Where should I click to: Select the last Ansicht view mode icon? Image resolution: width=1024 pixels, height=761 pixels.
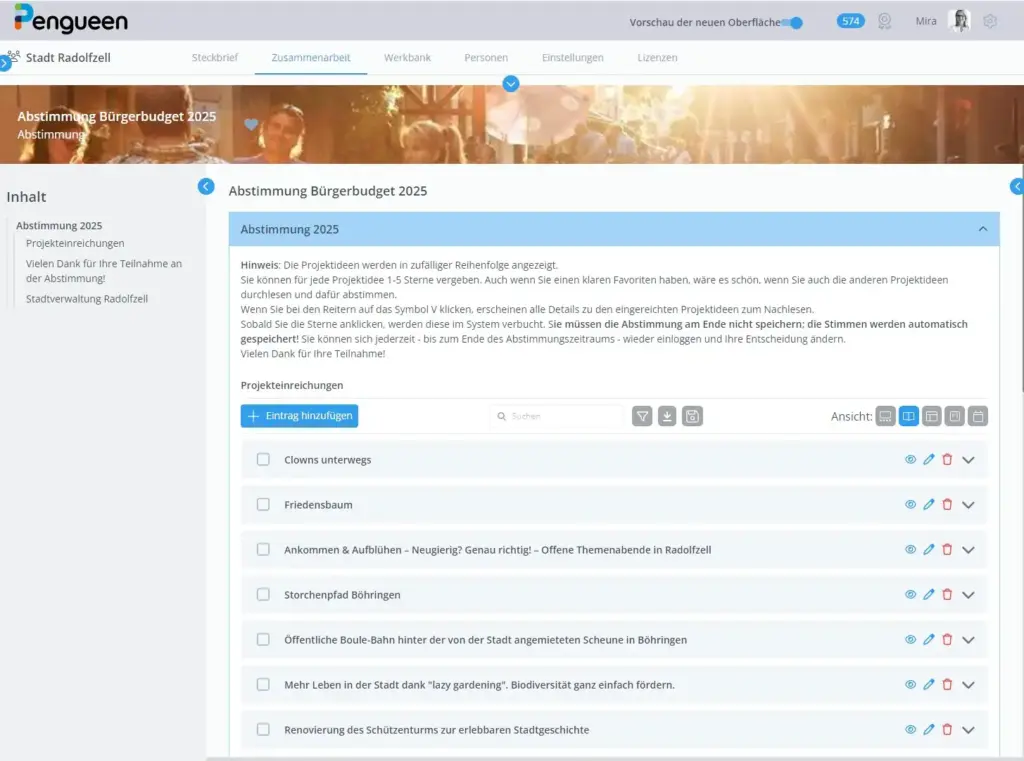[x=977, y=416]
